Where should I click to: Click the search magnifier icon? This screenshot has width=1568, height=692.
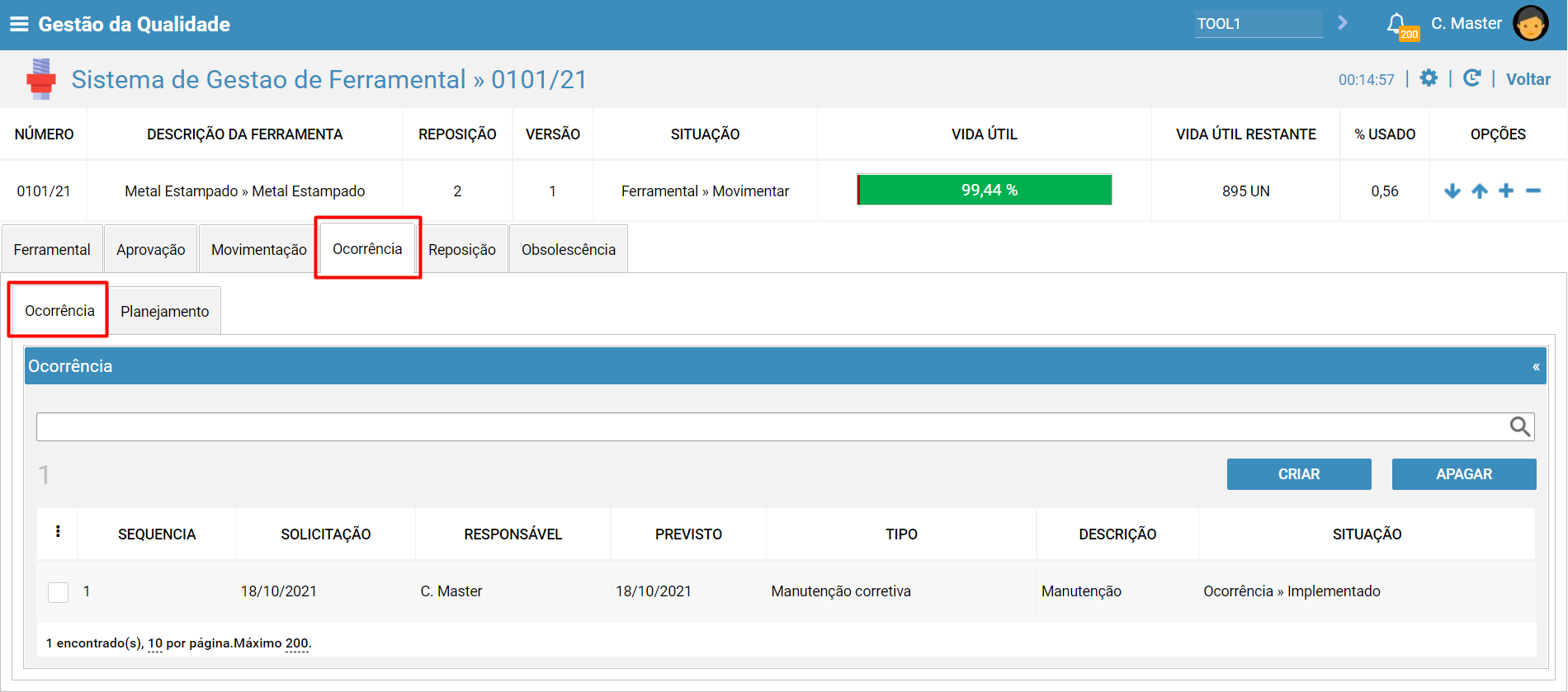(x=1520, y=426)
